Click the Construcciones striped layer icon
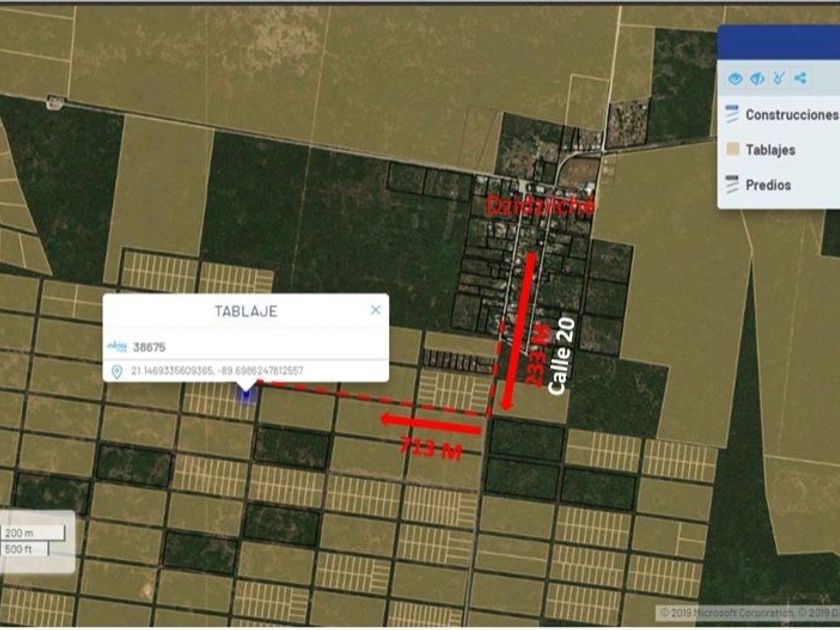Viewport: 840px width, 630px height. 732,115
